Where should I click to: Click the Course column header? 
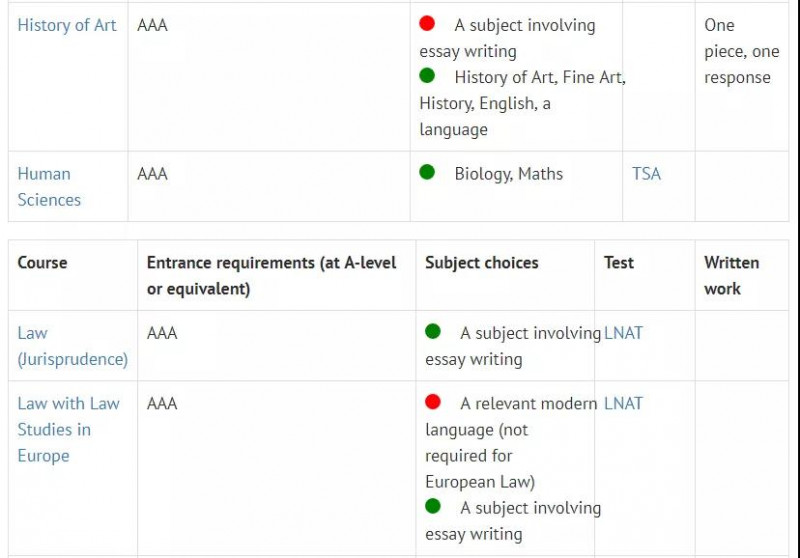(x=42, y=263)
